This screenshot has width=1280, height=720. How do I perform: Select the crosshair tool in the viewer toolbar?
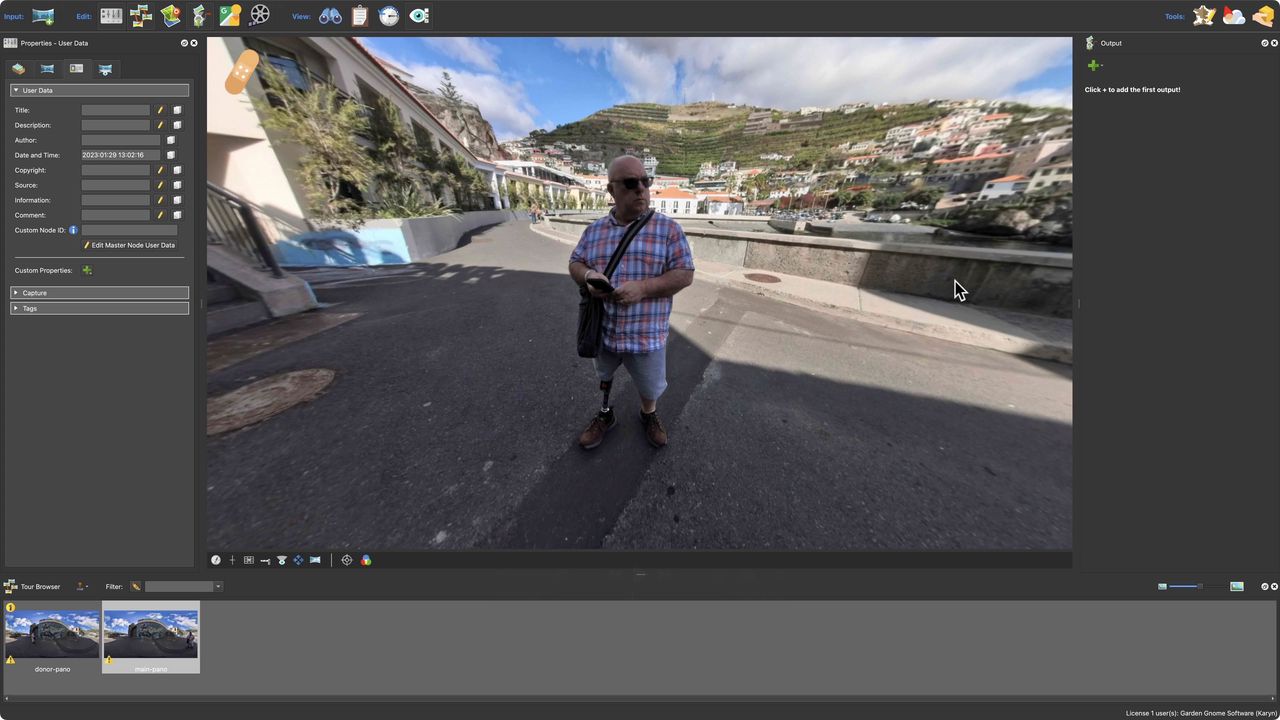[x=232, y=560]
